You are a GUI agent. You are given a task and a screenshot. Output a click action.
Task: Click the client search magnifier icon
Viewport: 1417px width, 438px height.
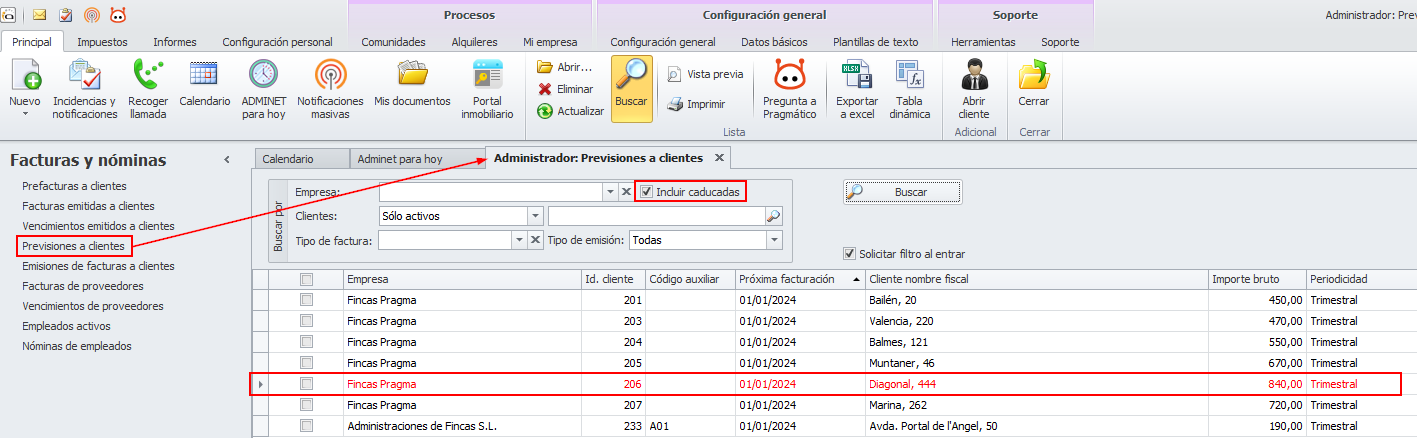(x=773, y=216)
